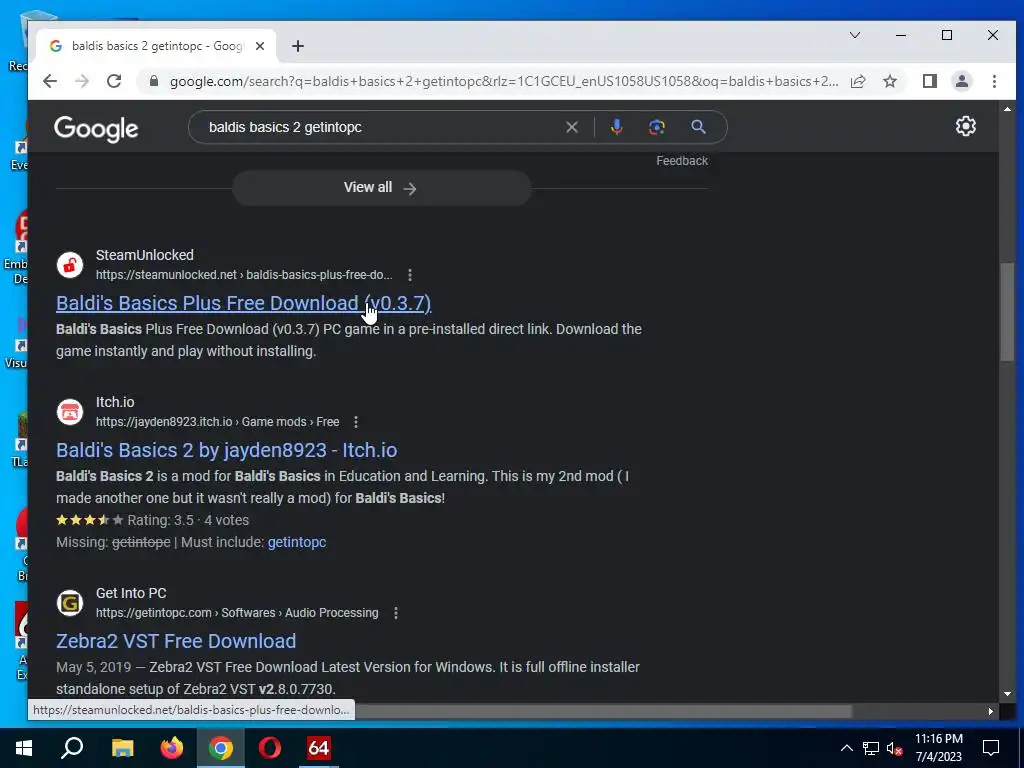Viewport: 1024px width, 768px height.
Task: Share this page via the share icon
Action: coord(858,81)
